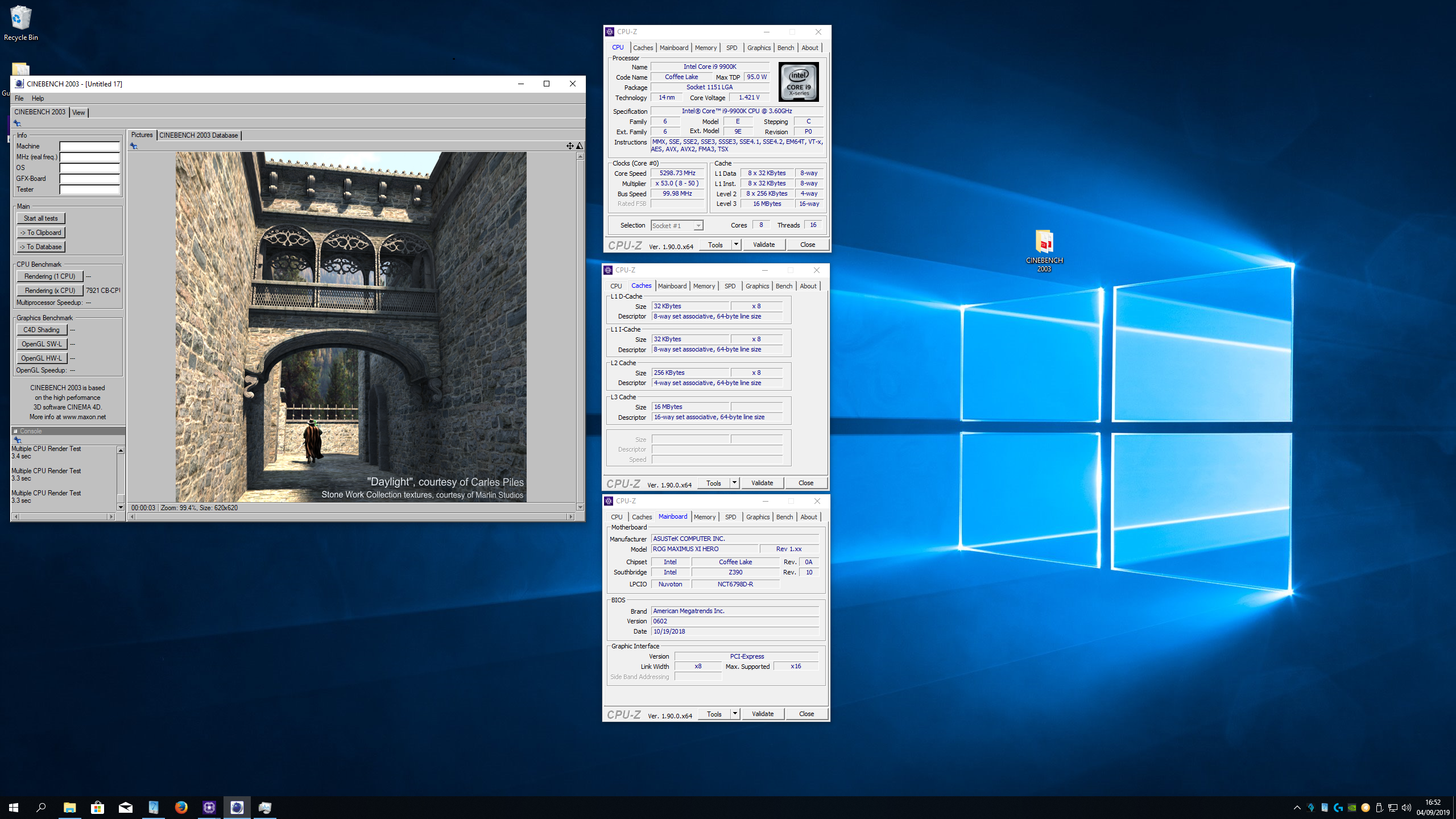Open the CINEBENCH 2003 desktop folder icon
The image size is (1456, 819).
click(x=1044, y=250)
